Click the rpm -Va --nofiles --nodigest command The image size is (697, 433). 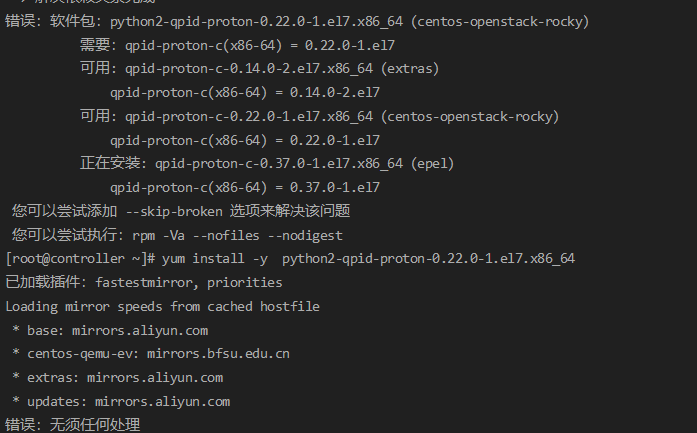pyautogui.click(x=238, y=235)
